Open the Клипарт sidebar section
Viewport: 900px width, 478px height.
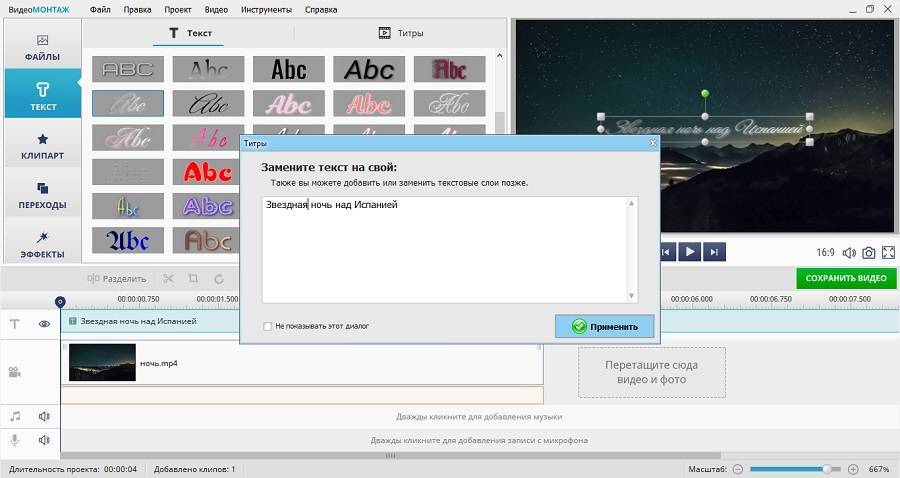[x=42, y=146]
